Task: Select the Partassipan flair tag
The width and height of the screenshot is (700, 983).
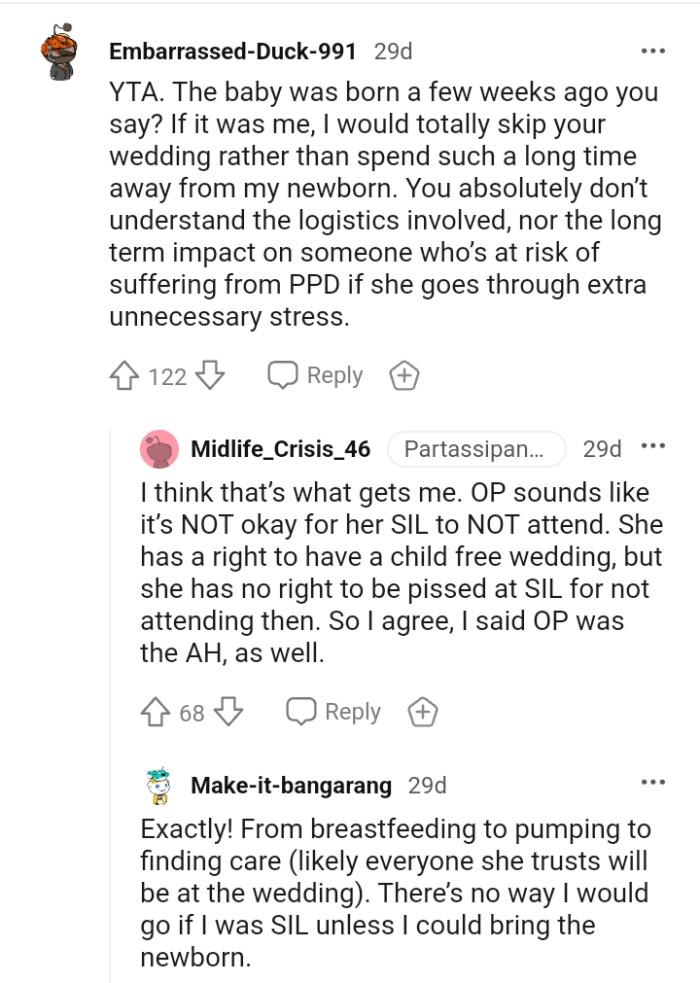Action: point(478,449)
